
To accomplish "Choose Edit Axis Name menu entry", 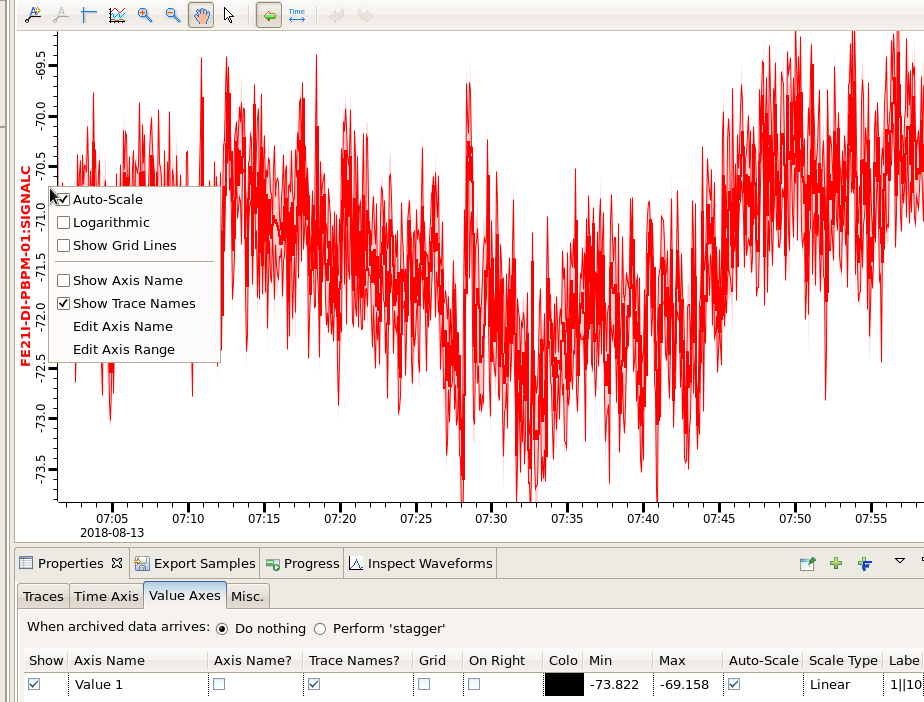I will tap(134, 327).
